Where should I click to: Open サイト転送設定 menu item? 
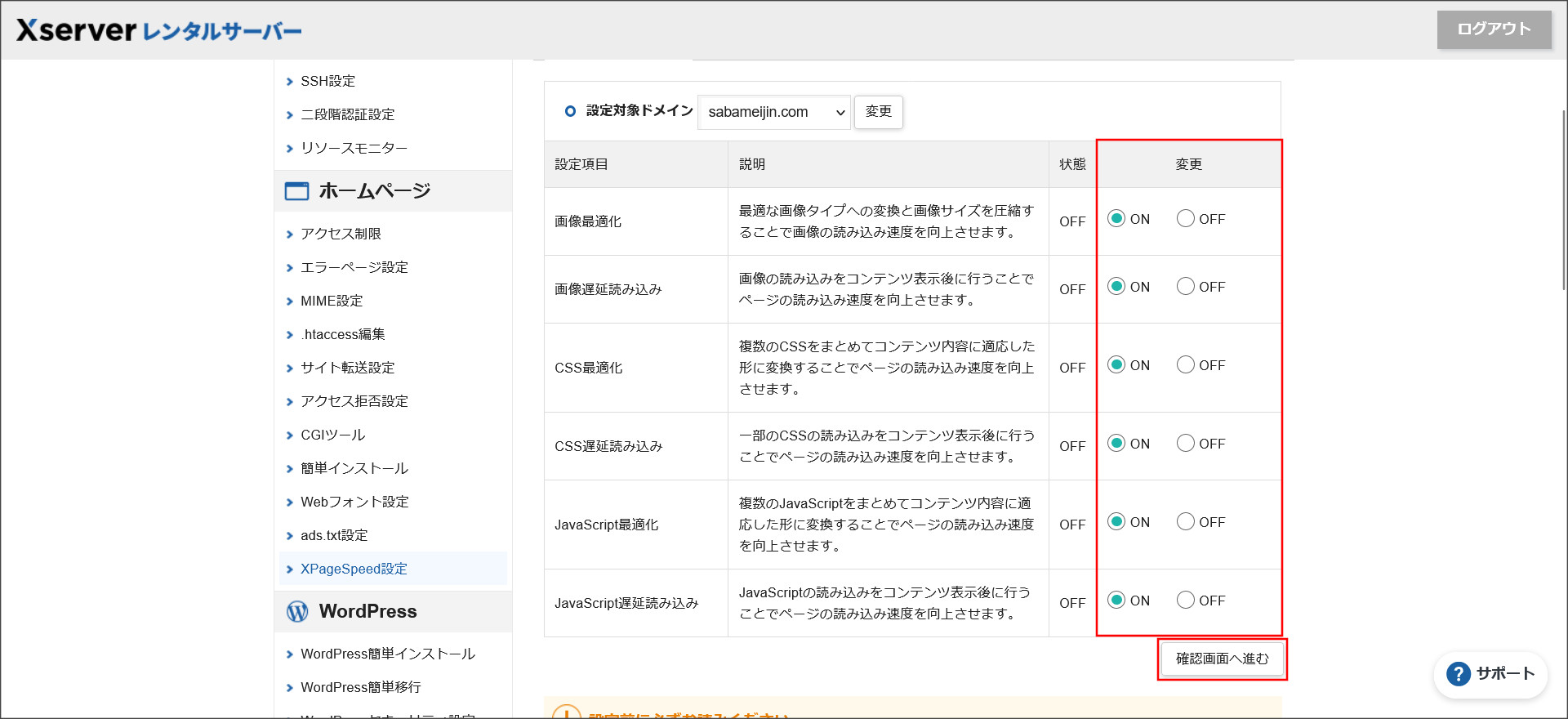tap(348, 368)
